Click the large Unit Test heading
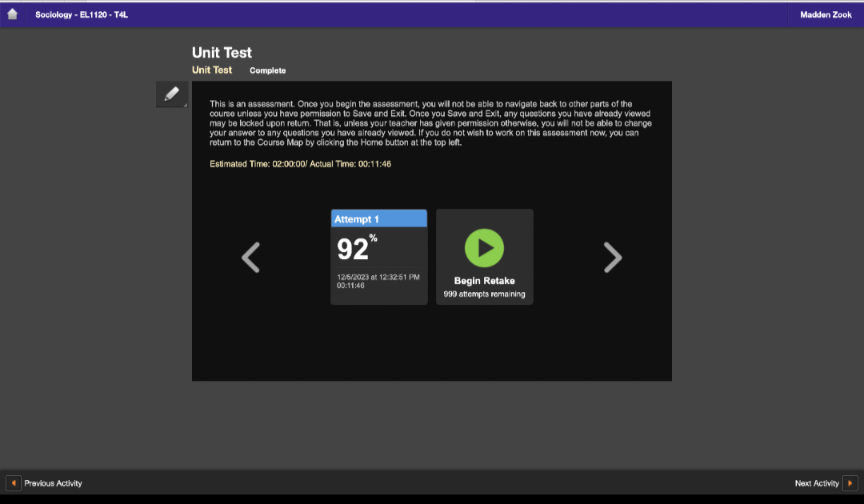Viewport: 864px width, 504px height. [x=222, y=52]
